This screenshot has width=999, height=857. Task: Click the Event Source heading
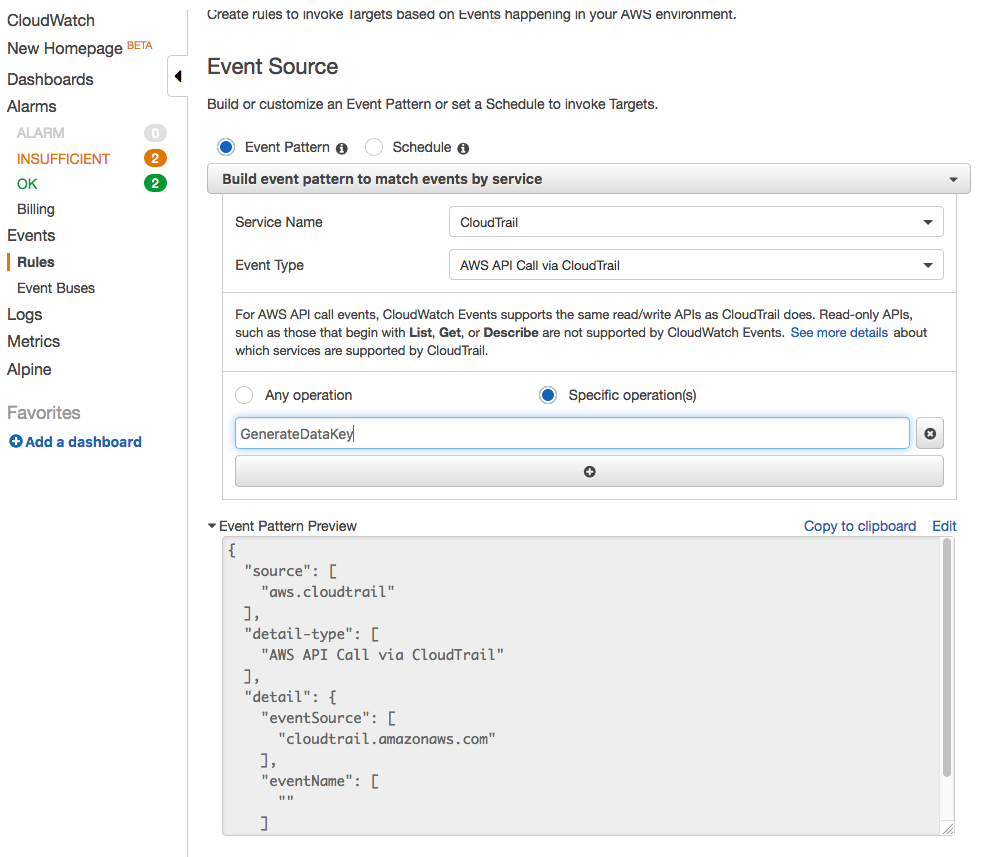(x=273, y=66)
